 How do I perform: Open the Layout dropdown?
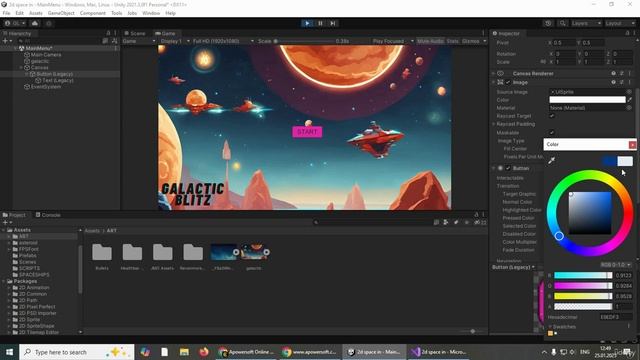tap(620, 23)
